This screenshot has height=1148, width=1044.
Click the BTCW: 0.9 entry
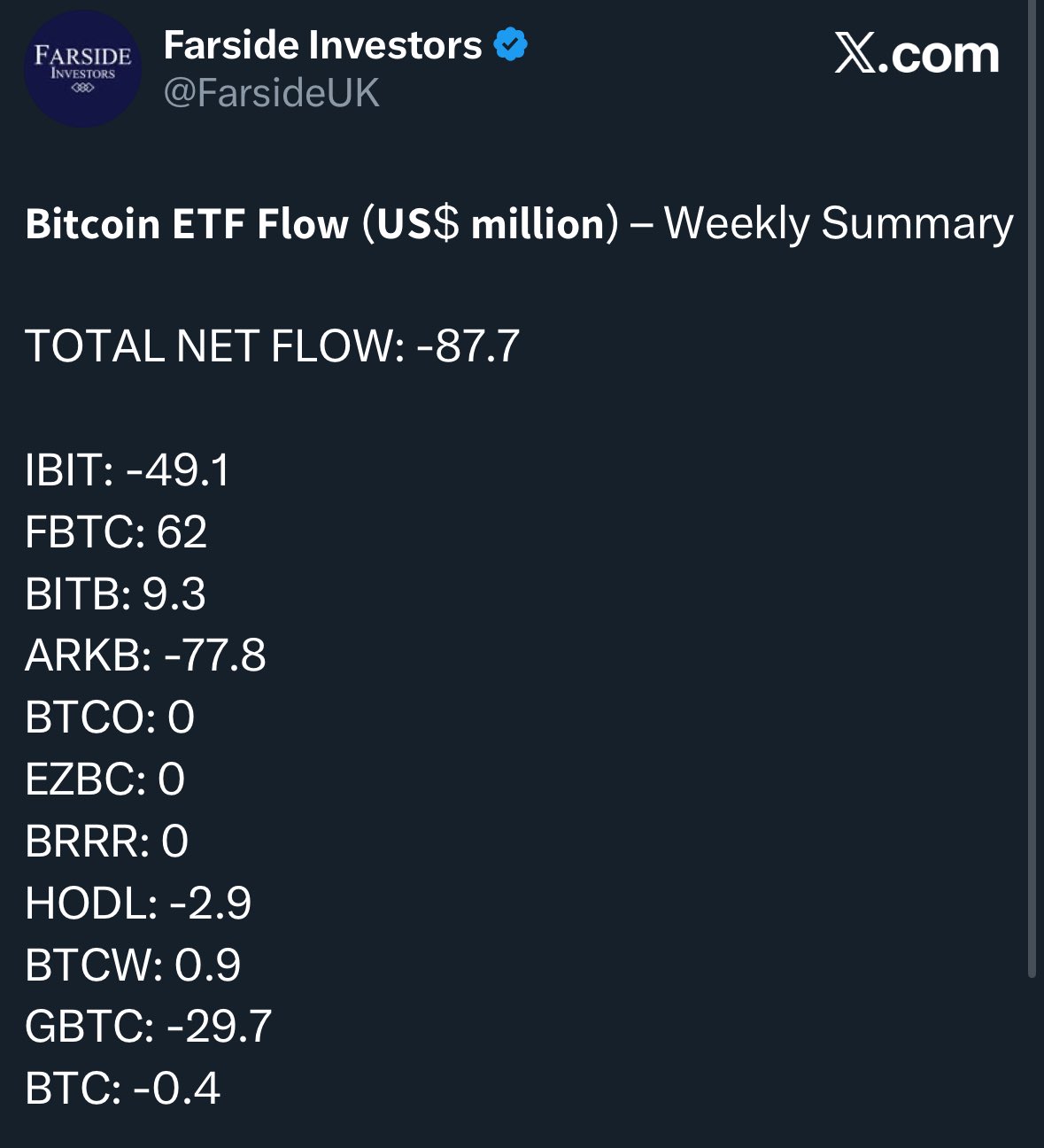click(x=133, y=966)
